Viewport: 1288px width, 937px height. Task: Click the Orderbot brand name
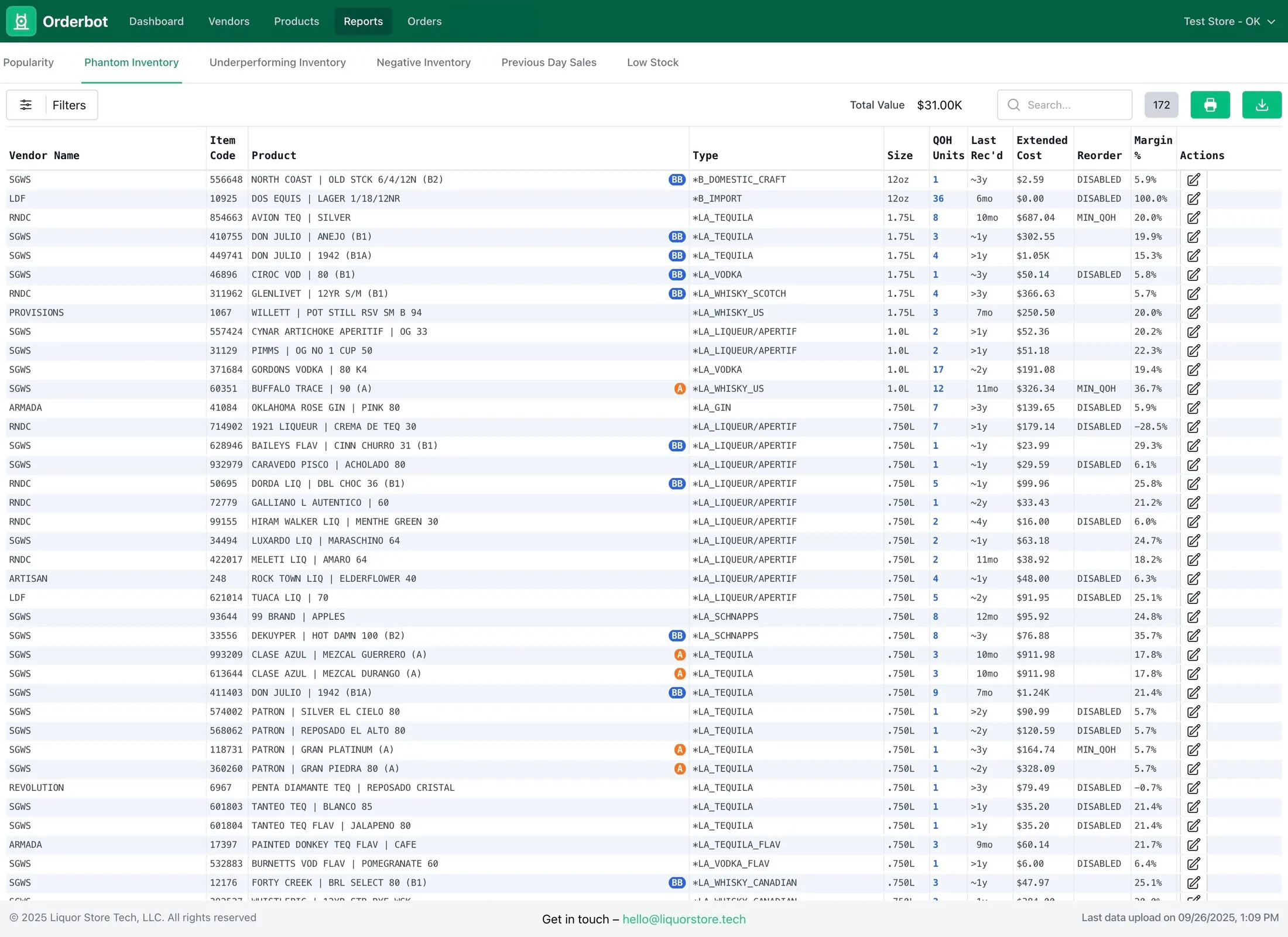[75, 22]
